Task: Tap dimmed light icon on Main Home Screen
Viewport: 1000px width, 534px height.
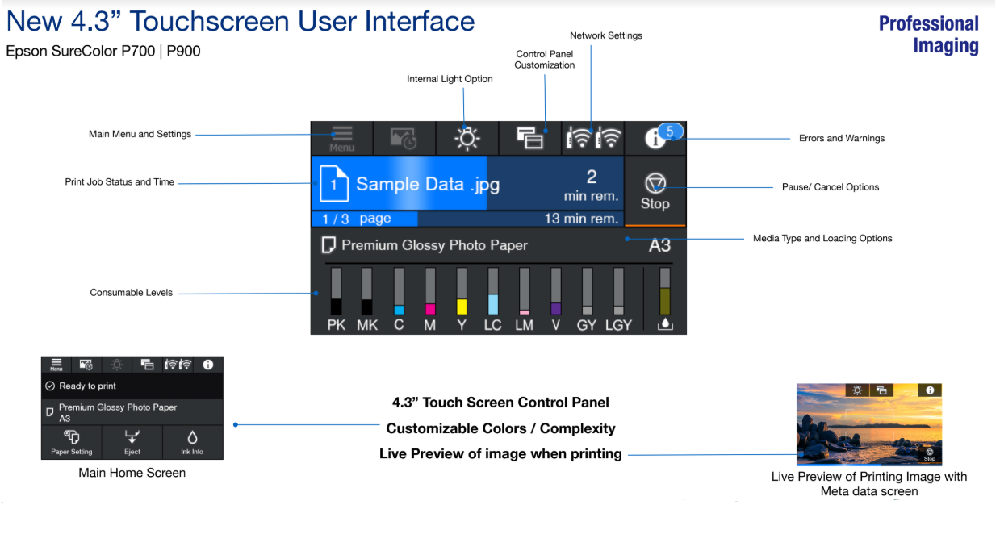Action: (x=117, y=365)
